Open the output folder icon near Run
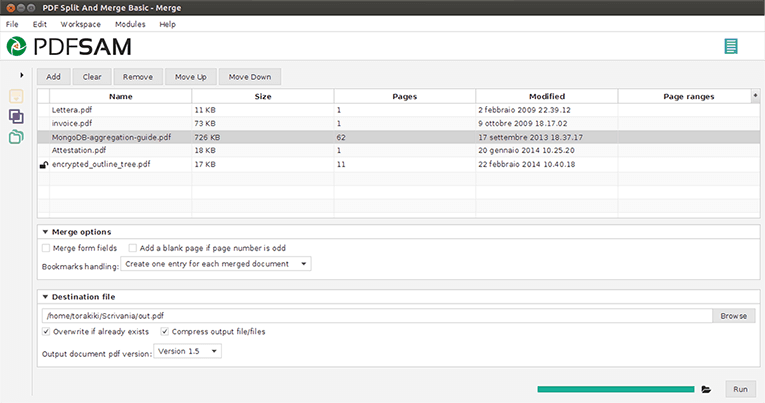 (706, 389)
